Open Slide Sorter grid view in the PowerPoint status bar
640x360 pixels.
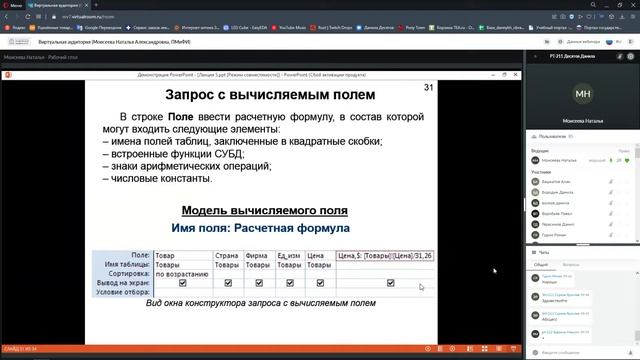[x=484, y=349]
